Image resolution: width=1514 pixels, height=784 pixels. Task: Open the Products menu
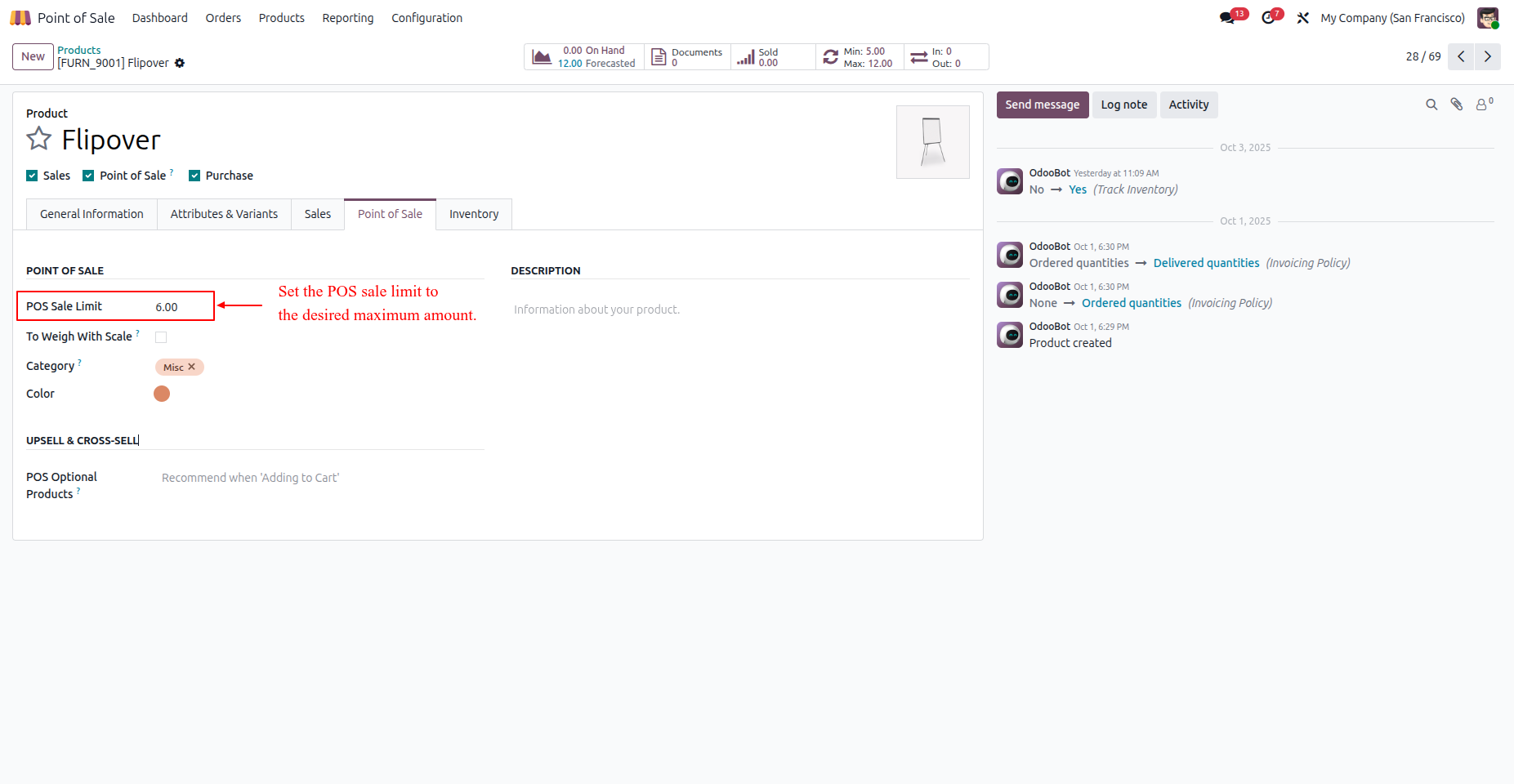282,18
